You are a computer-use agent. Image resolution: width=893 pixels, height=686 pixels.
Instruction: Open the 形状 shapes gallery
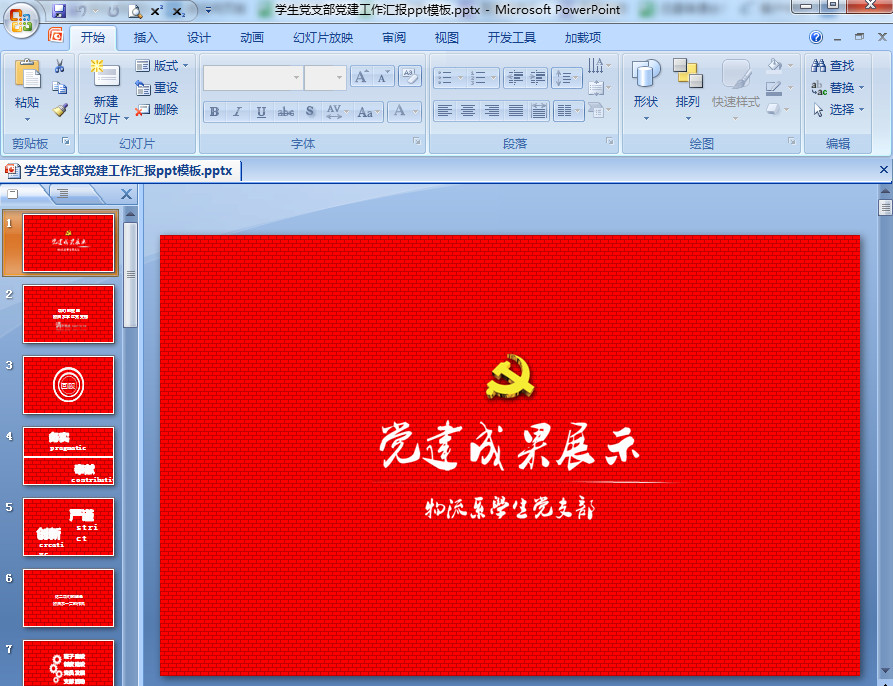[646, 89]
